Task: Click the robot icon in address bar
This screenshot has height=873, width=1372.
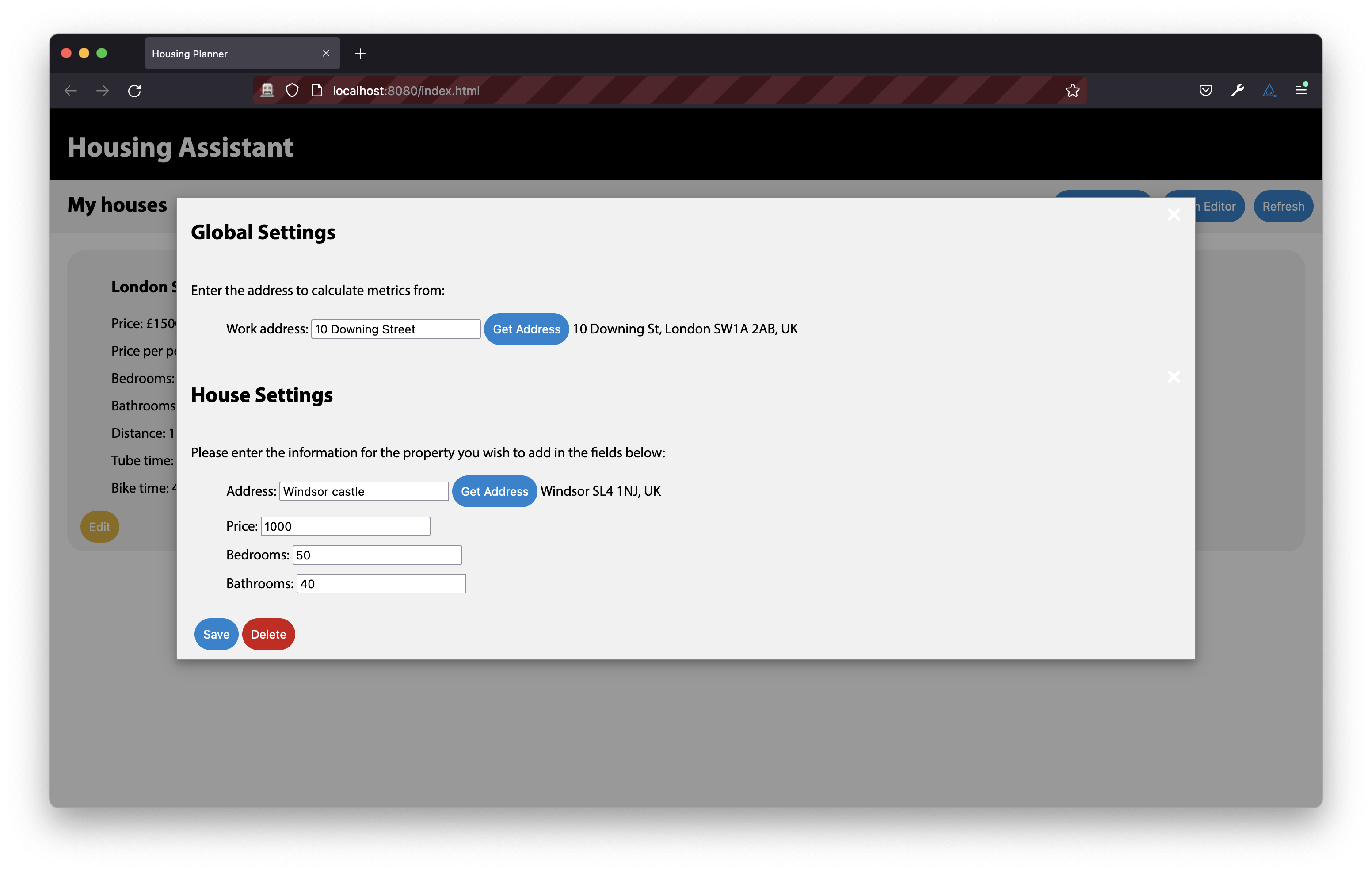Action: [267, 90]
